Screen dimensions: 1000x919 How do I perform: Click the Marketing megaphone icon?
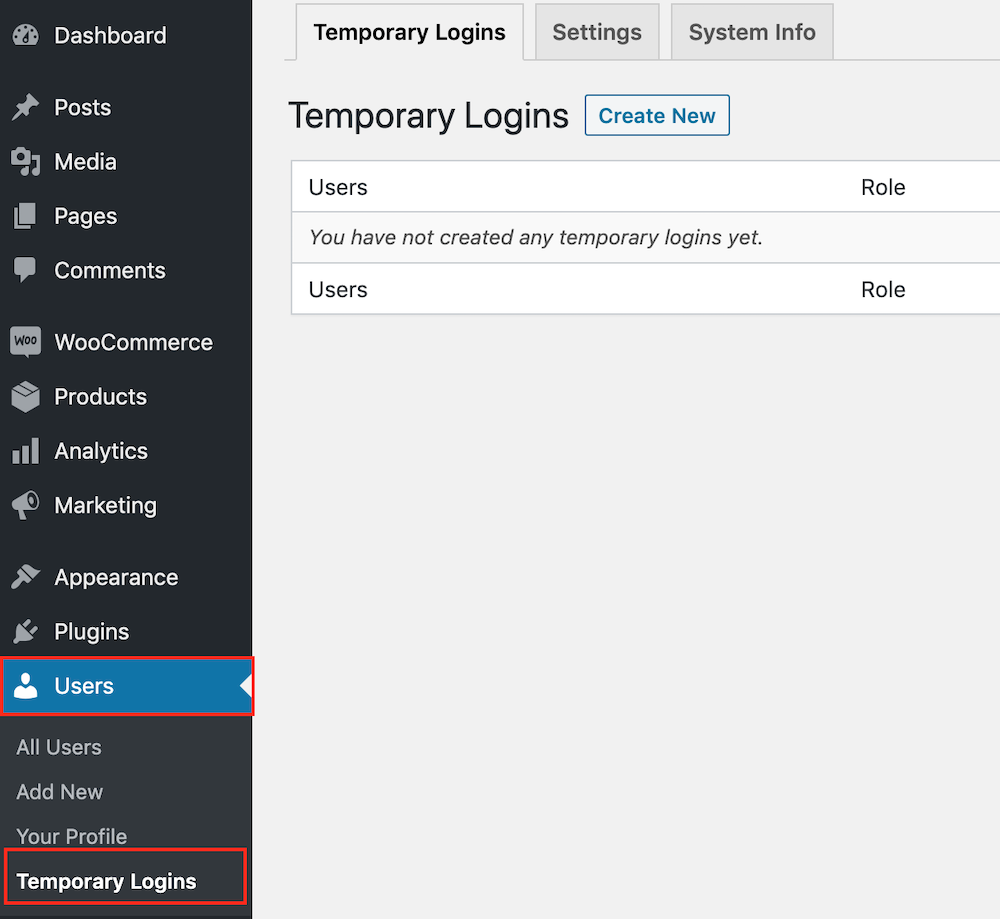click(25, 505)
